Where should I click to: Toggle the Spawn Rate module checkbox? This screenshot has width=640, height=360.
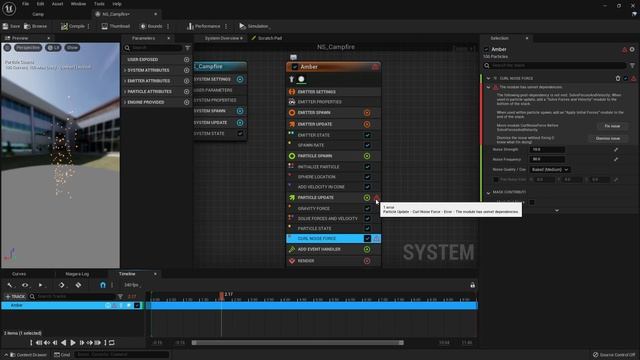click(x=367, y=145)
